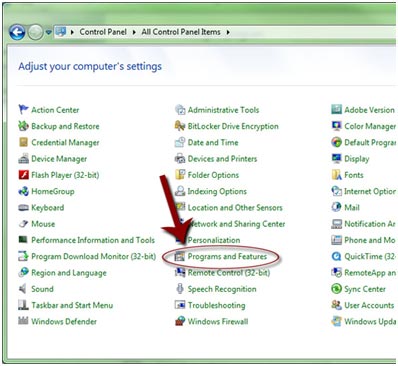Click the Speech Recognition microphone icon

pos(180,289)
